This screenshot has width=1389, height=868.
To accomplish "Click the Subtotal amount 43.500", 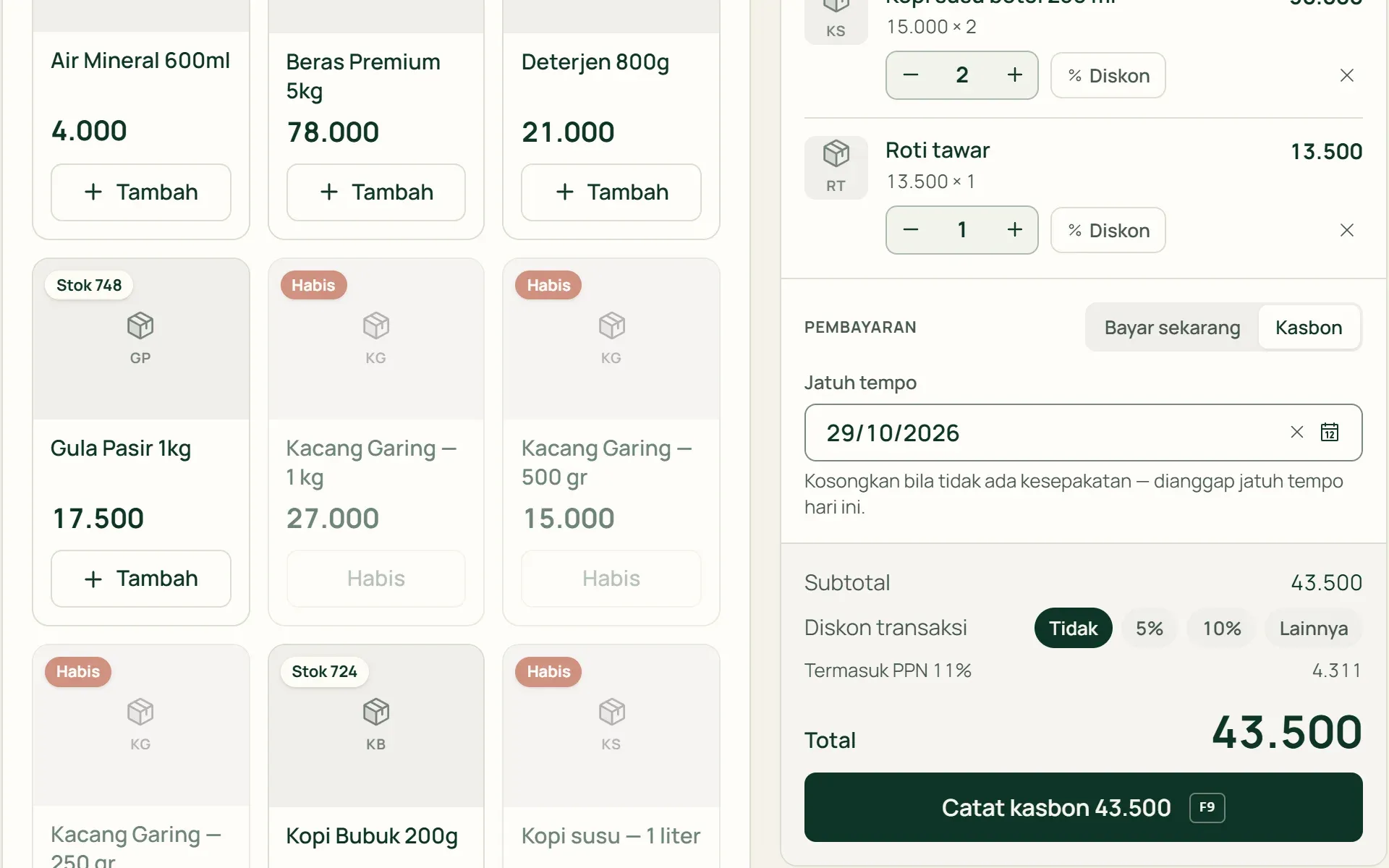I will pos(1326,583).
